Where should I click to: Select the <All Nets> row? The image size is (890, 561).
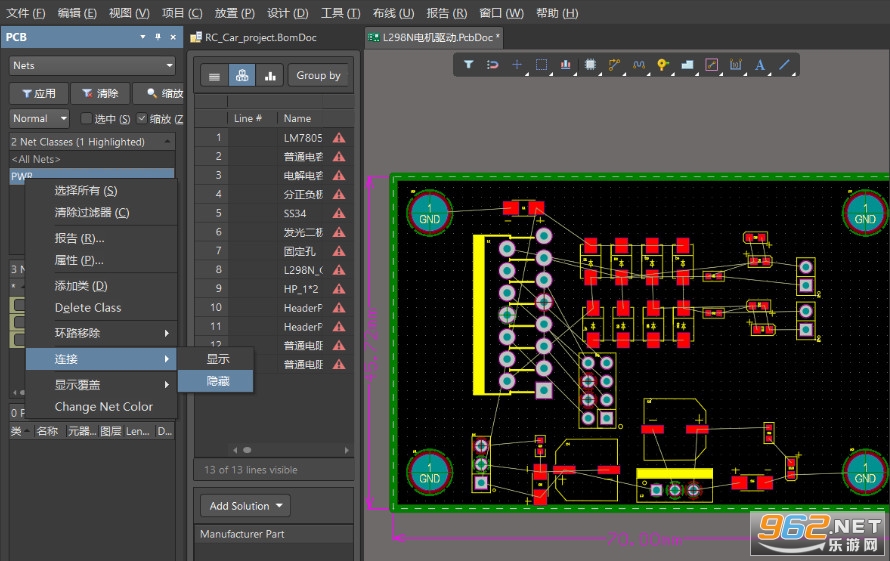click(x=92, y=159)
